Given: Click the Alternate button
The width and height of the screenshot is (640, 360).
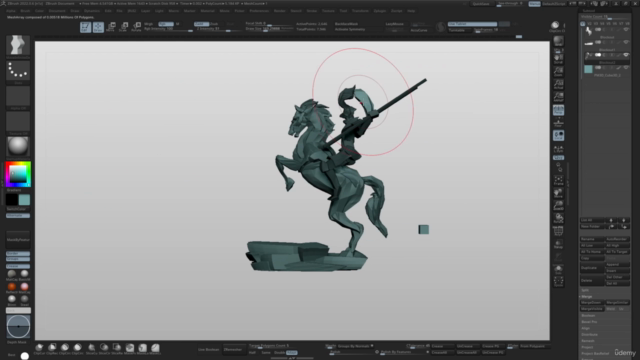Looking at the screenshot, I should 18,216.
